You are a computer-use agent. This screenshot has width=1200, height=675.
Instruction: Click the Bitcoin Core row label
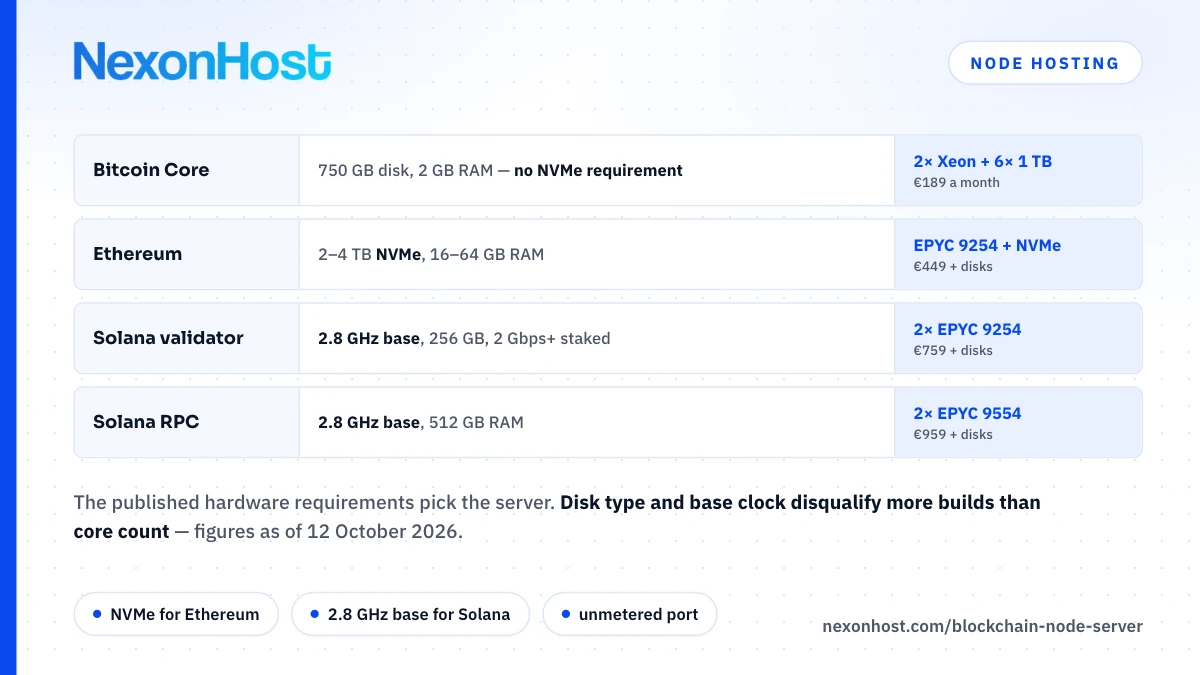pos(151,170)
